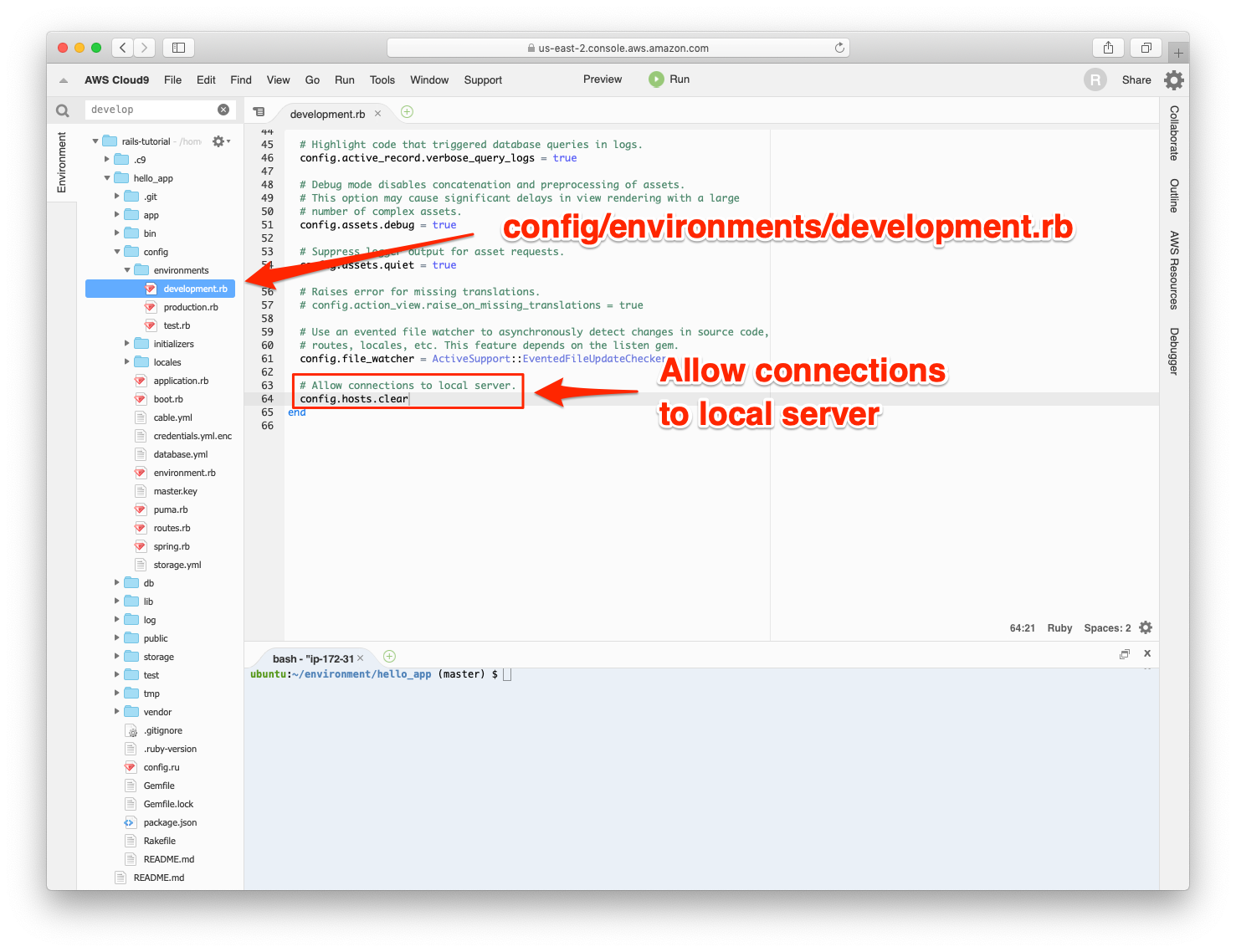This screenshot has height=952, width=1236.
Task: Open the file tree settings gear
Action: coord(219,141)
